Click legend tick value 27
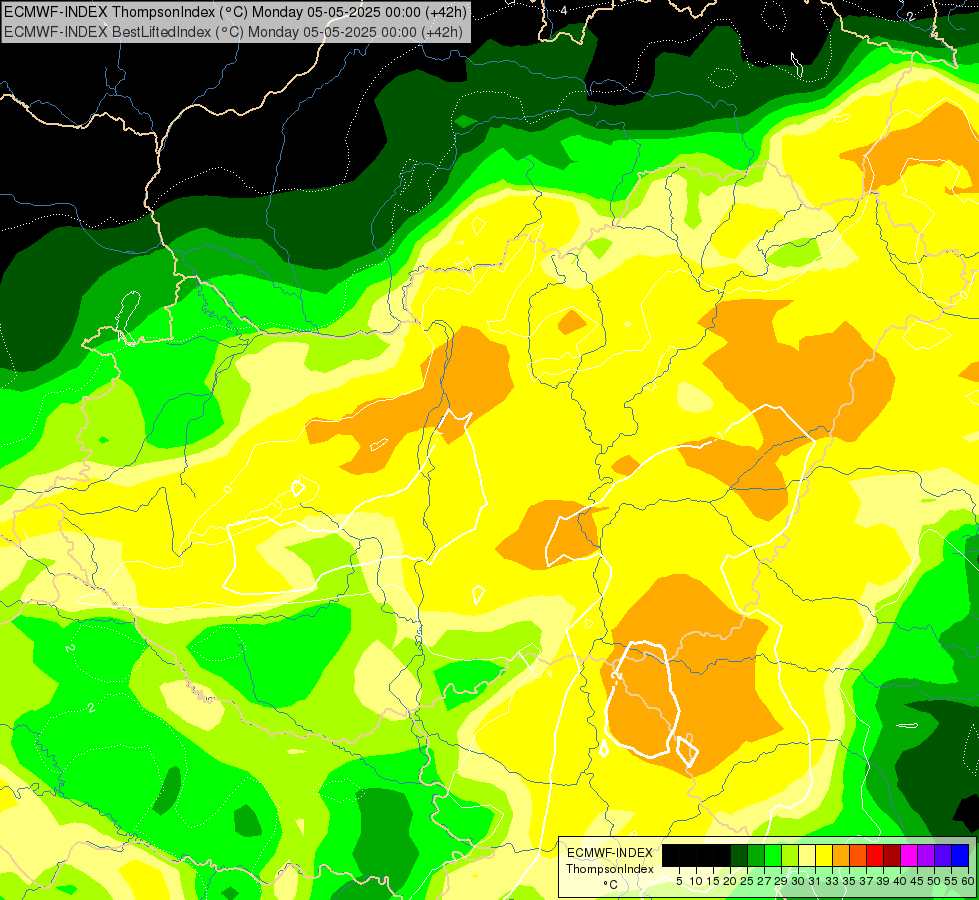 764,881
